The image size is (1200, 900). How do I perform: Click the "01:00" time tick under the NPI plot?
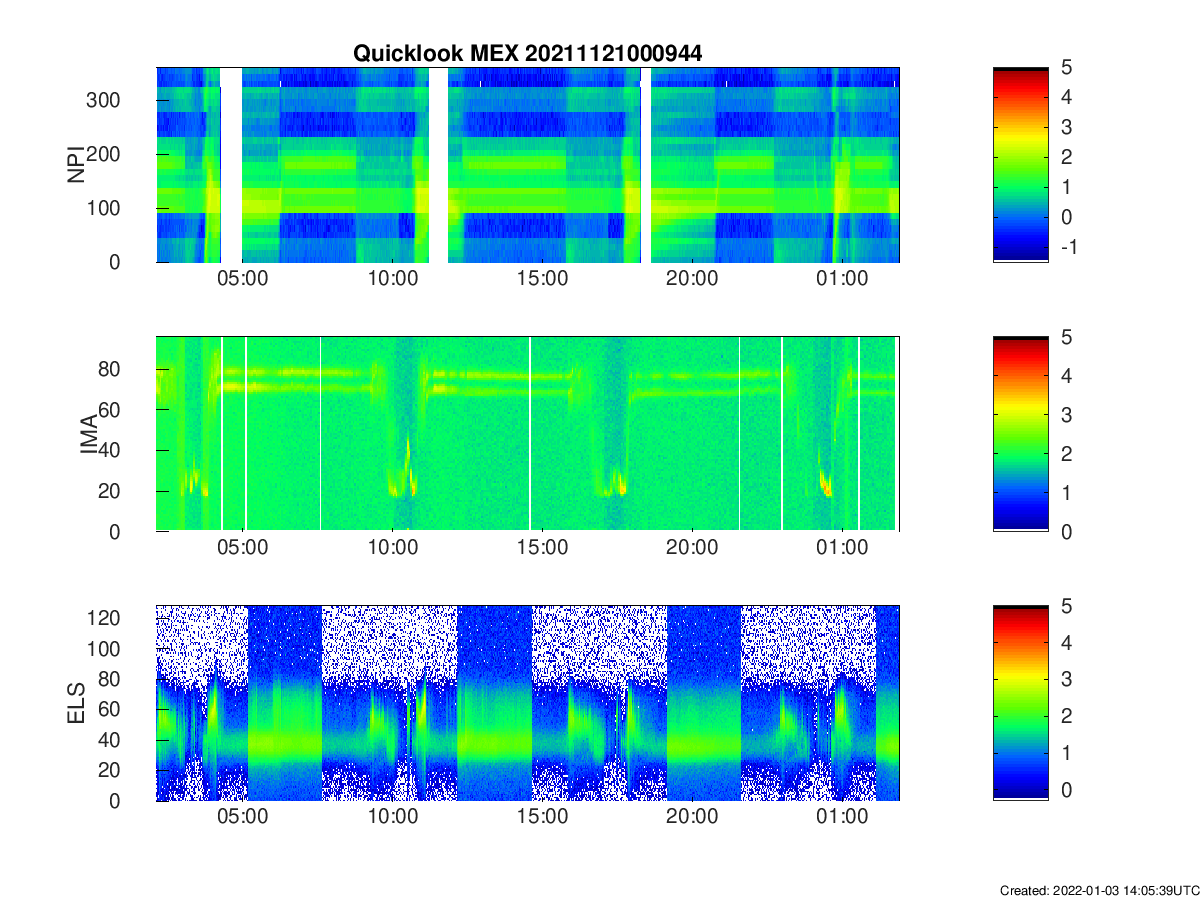842,279
